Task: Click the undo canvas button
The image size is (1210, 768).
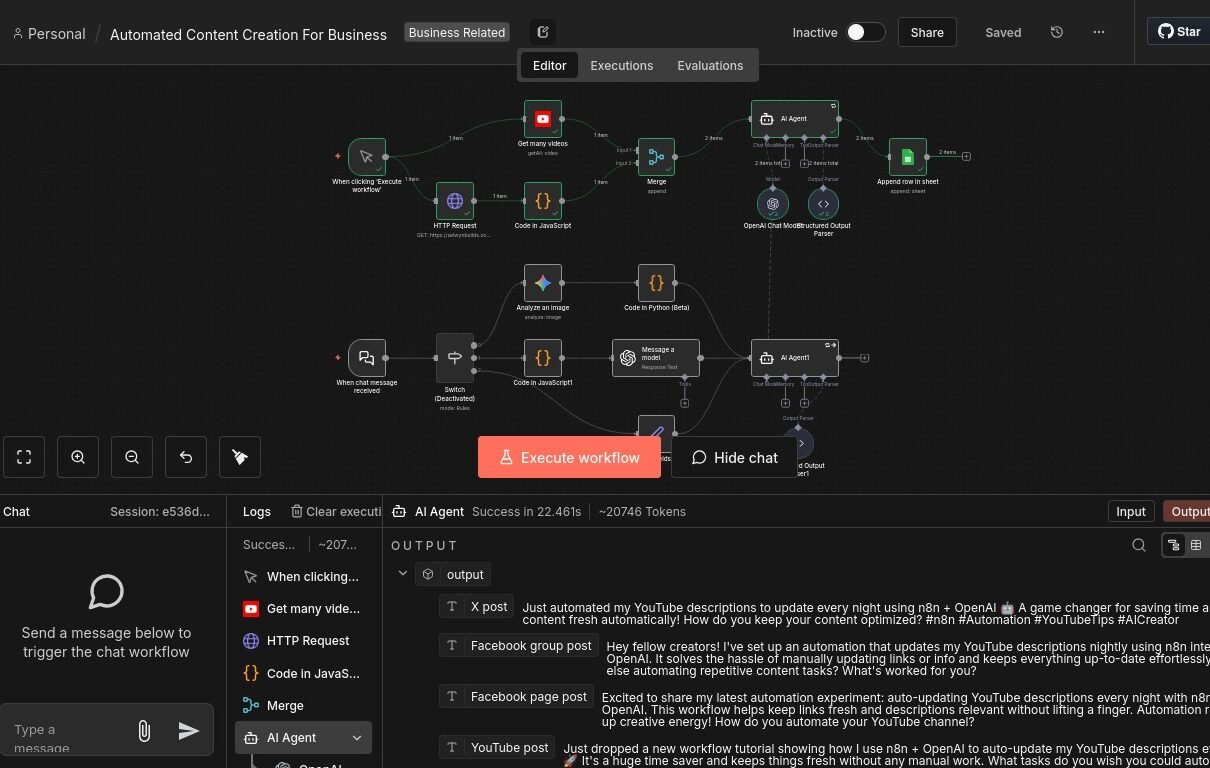Action: pos(186,457)
